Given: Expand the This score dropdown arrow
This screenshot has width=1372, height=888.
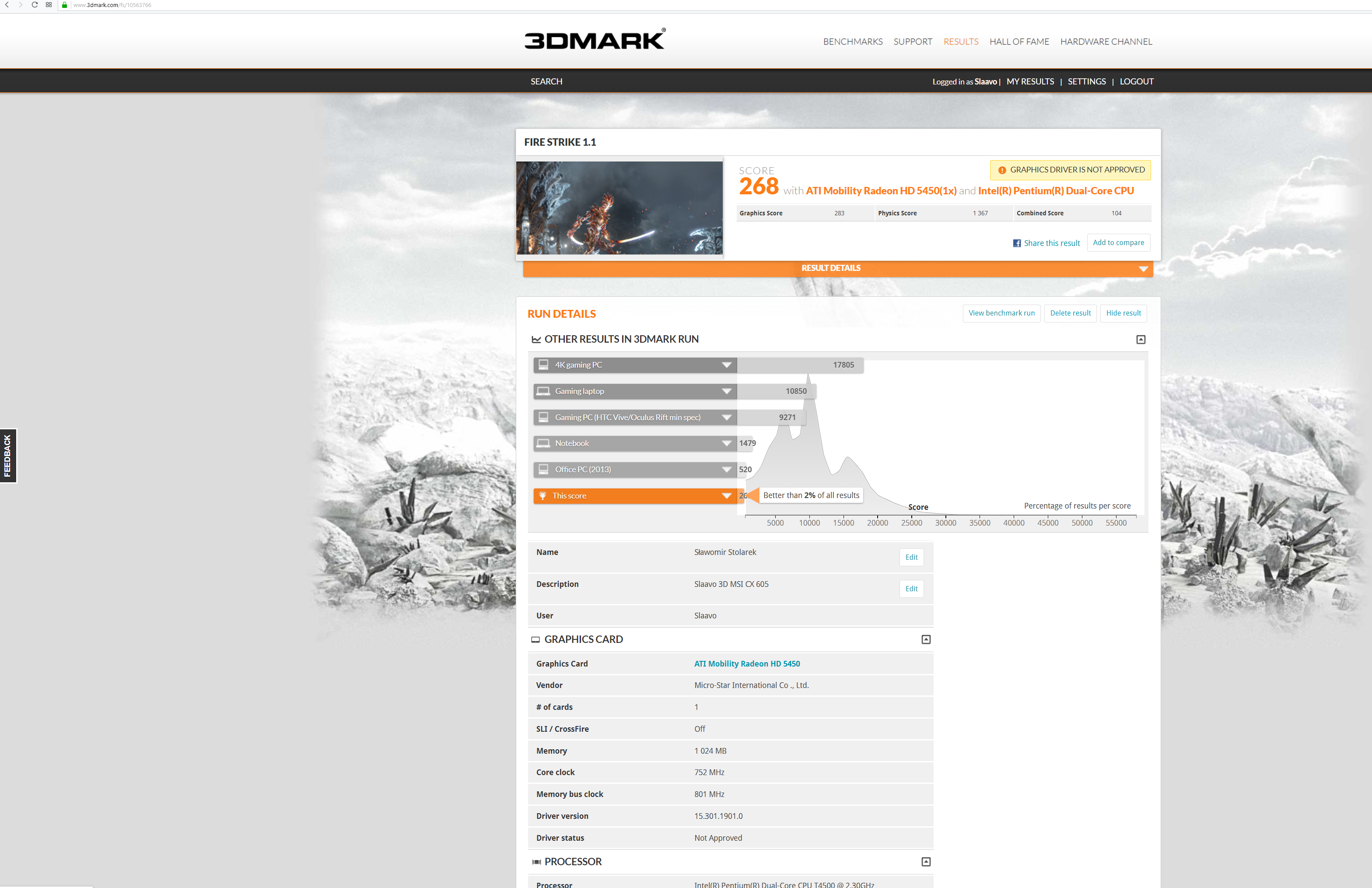Looking at the screenshot, I should pos(726,496).
